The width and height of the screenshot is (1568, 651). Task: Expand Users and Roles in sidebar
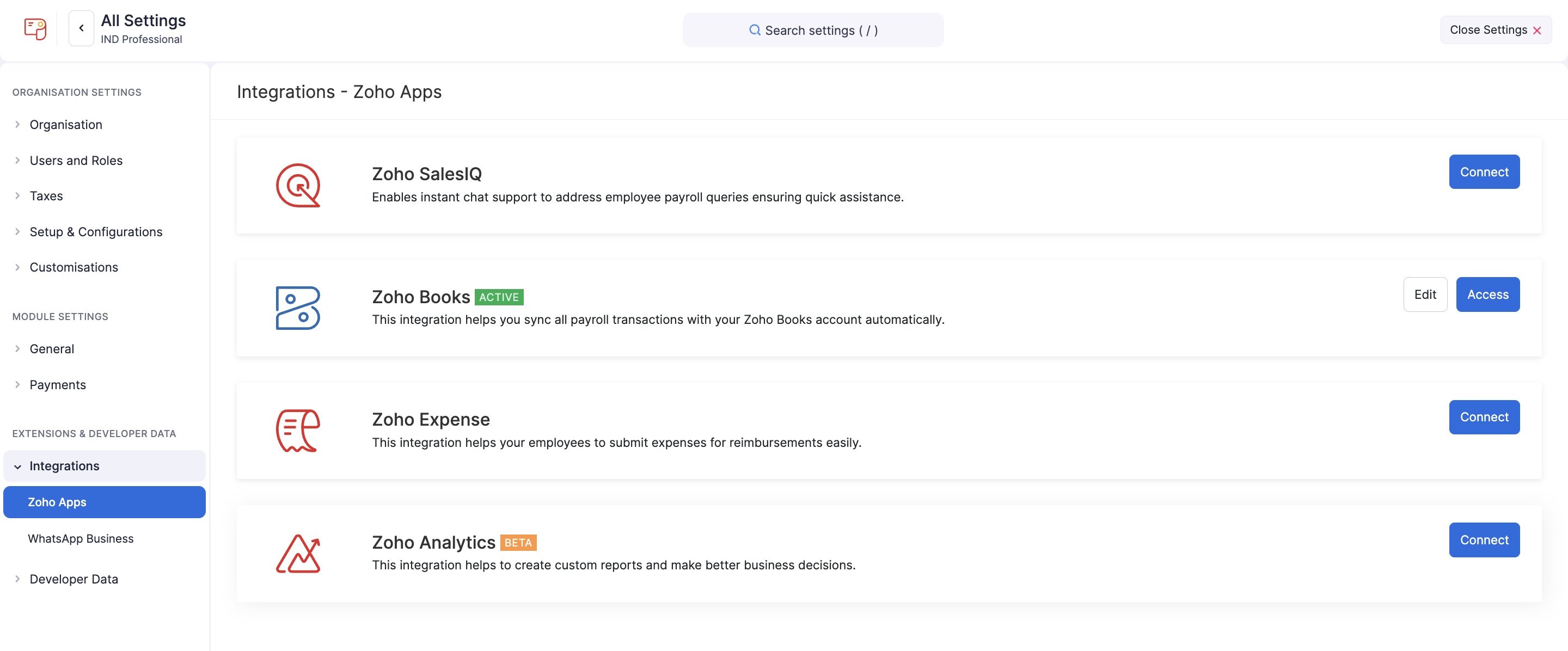76,161
